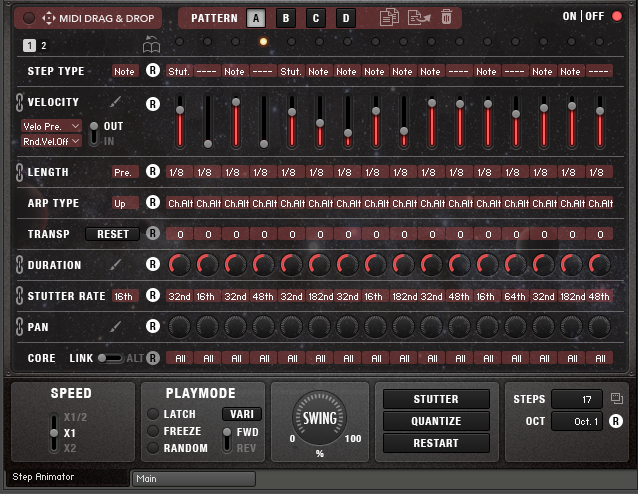This screenshot has width=638, height=494.
Task: Toggle the MIDI record circle button
Action: 28,18
